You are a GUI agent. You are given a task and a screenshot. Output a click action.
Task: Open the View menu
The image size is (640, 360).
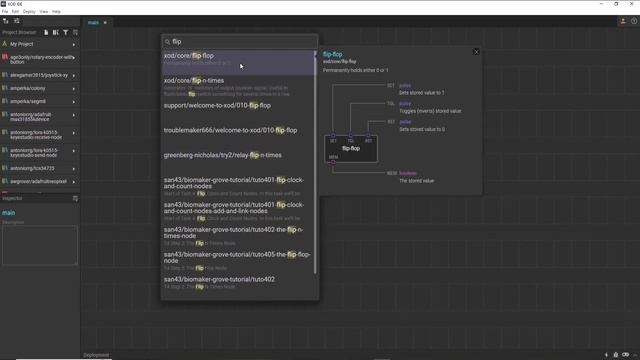pyautogui.click(x=44, y=11)
